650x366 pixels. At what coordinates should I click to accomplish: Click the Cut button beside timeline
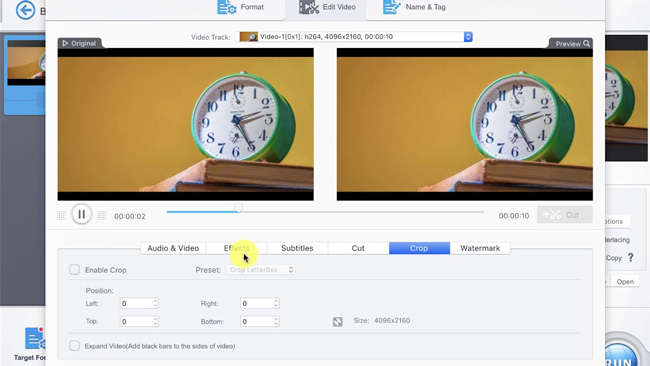pos(565,215)
